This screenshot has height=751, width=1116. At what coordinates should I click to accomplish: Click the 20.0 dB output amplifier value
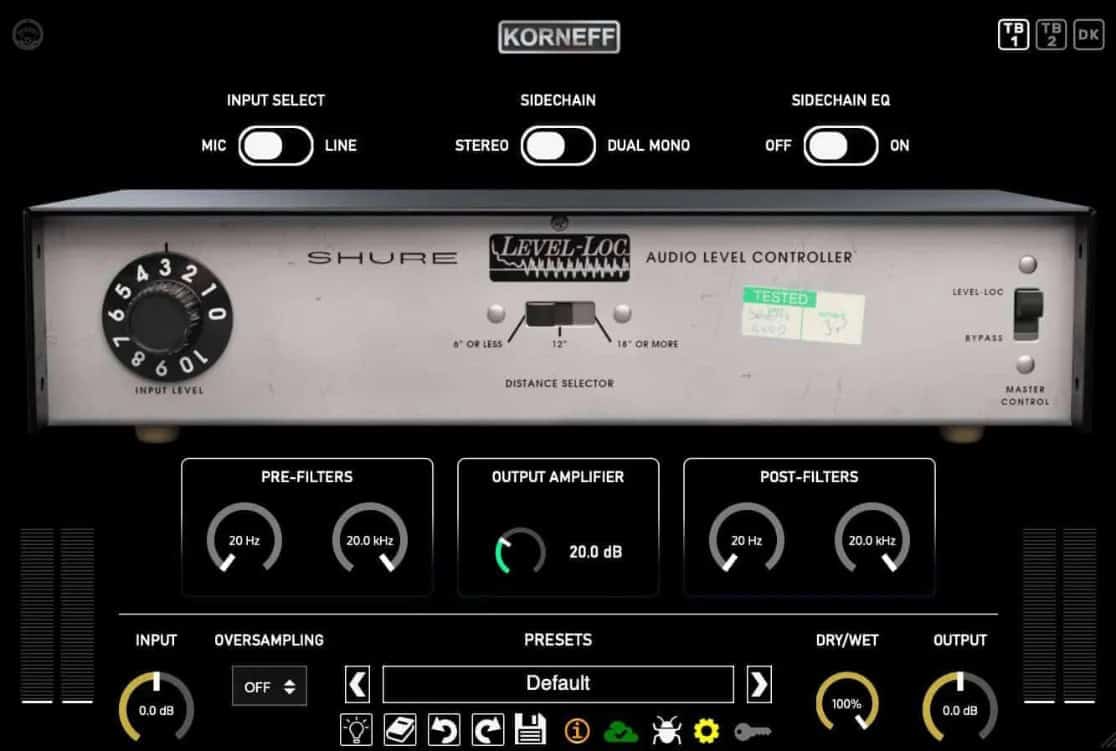click(x=596, y=552)
